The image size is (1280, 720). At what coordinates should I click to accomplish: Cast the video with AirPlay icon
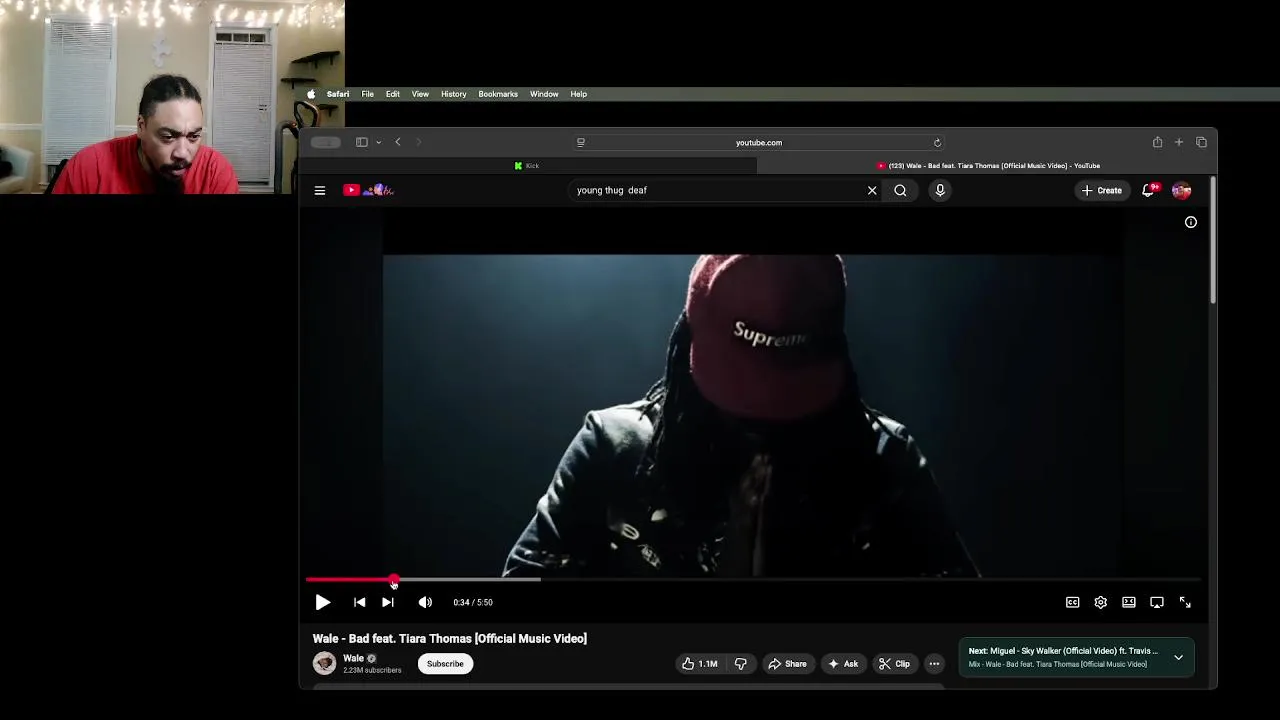point(1157,602)
